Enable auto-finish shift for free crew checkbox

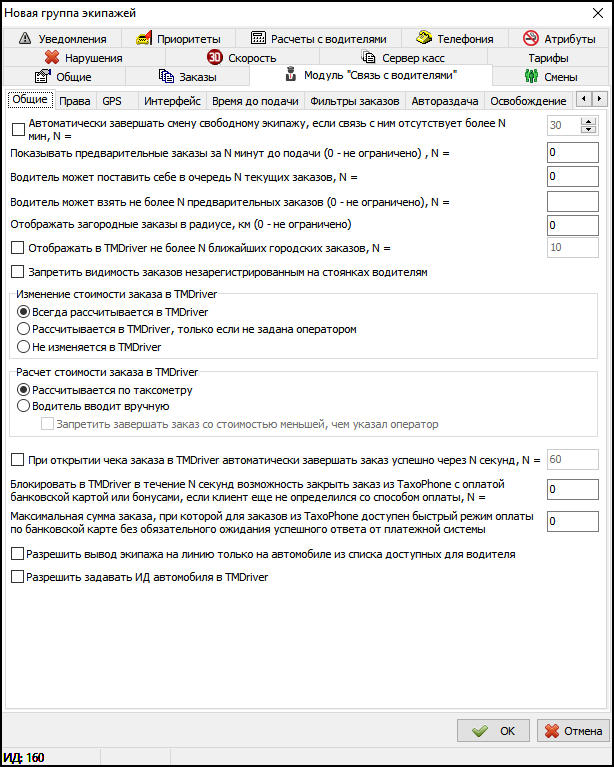point(18,128)
